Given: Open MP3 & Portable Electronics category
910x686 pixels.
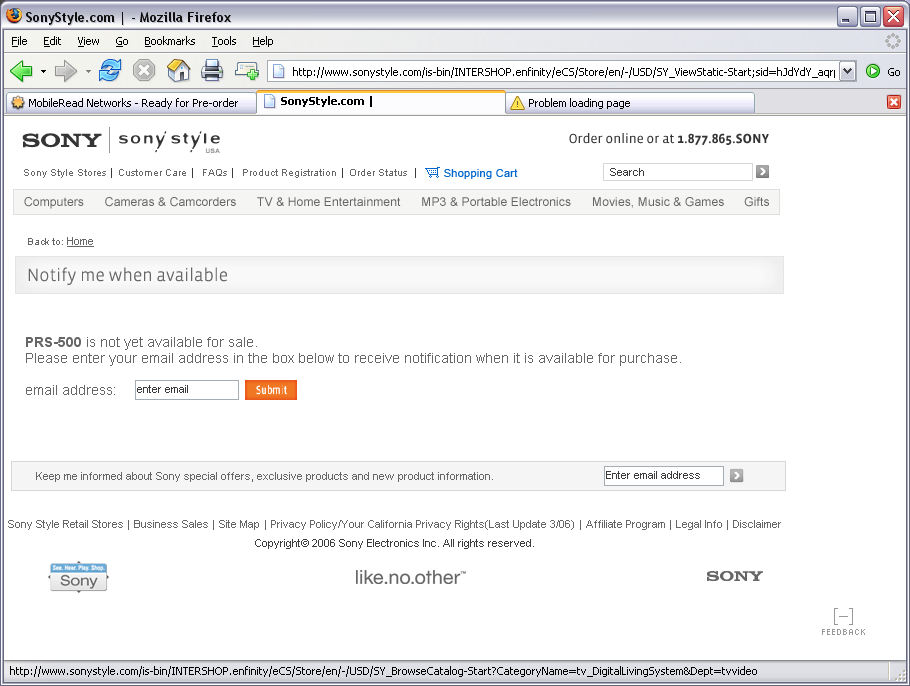Looking at the screenshot, I should (496, 202).
